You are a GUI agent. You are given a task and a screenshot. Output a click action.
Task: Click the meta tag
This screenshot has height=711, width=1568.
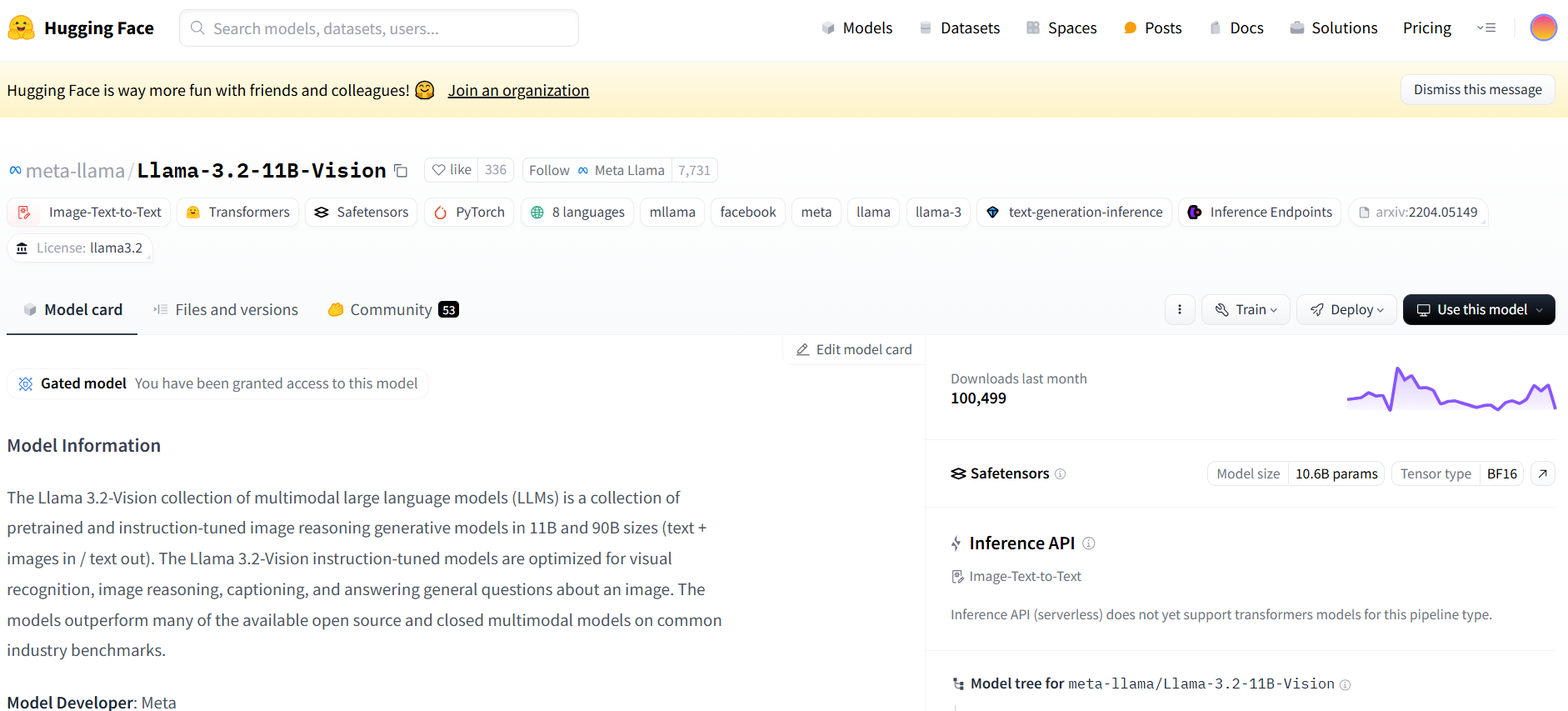pos(816,213)
